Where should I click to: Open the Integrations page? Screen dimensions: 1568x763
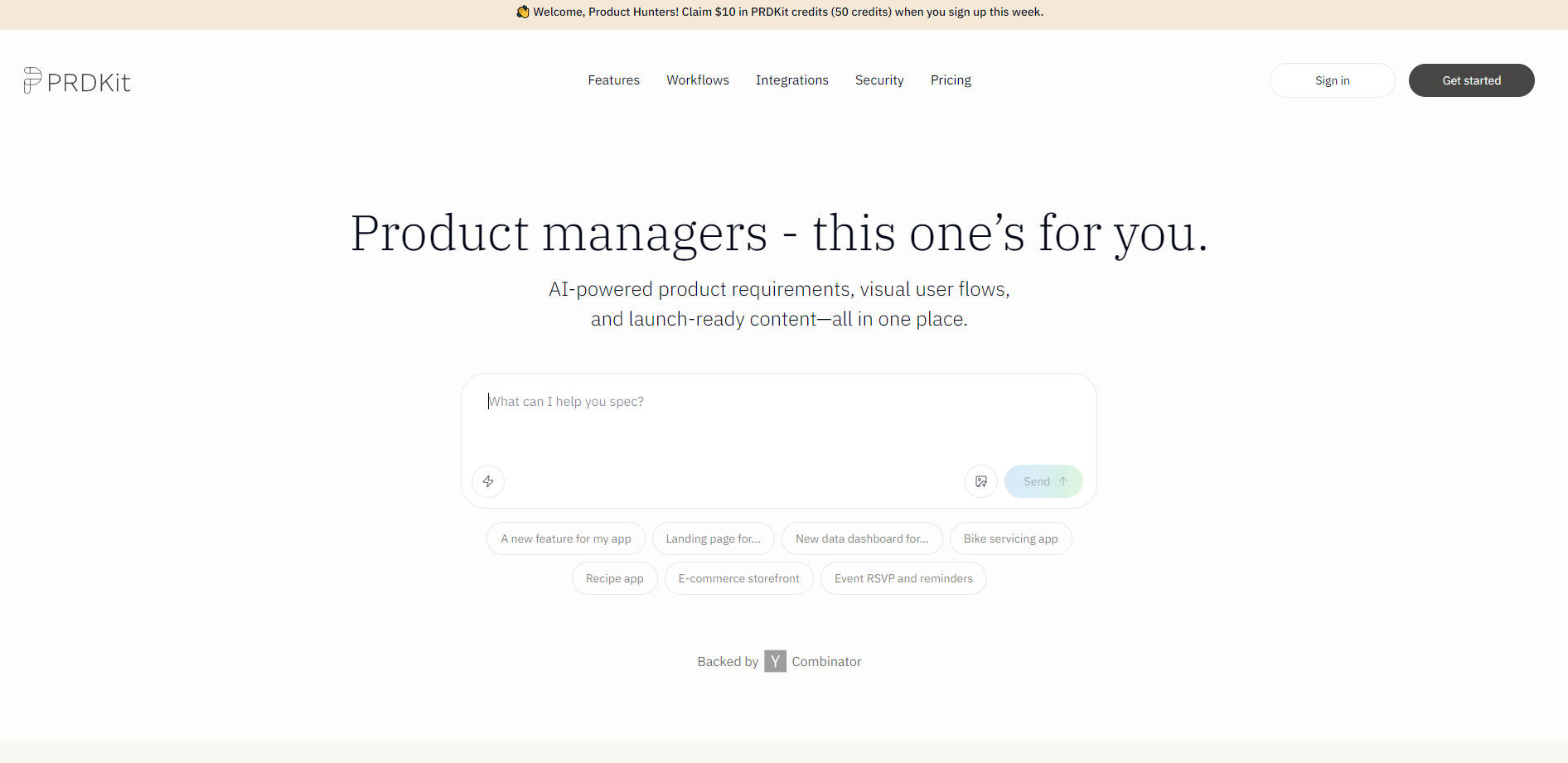point(791,80)
